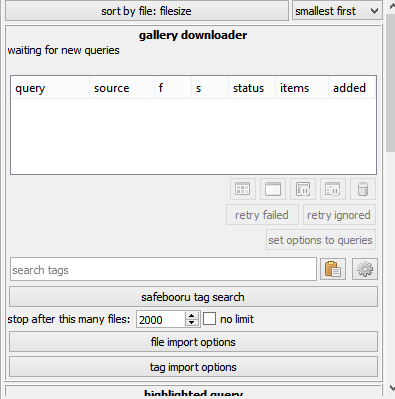Image resolution: width=395 pixels, height=399 pixels.
Task: Click the scrollbar down arrow at panel bottom
Action: (391, 388)
